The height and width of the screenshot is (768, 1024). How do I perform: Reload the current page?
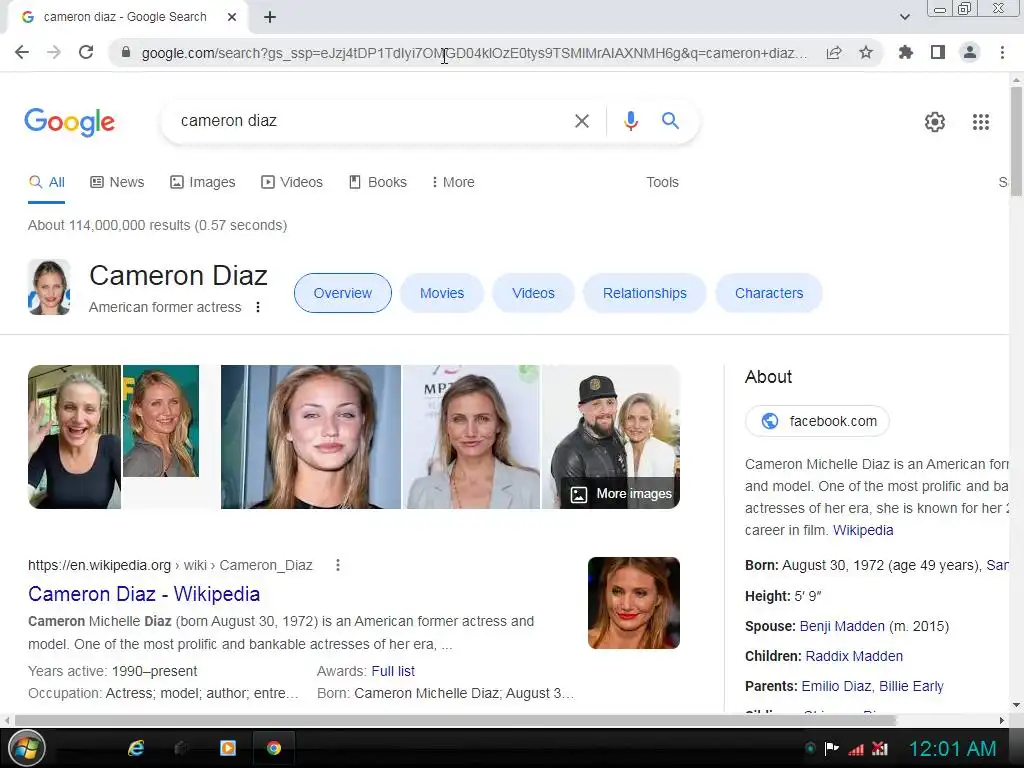(86, 52)
